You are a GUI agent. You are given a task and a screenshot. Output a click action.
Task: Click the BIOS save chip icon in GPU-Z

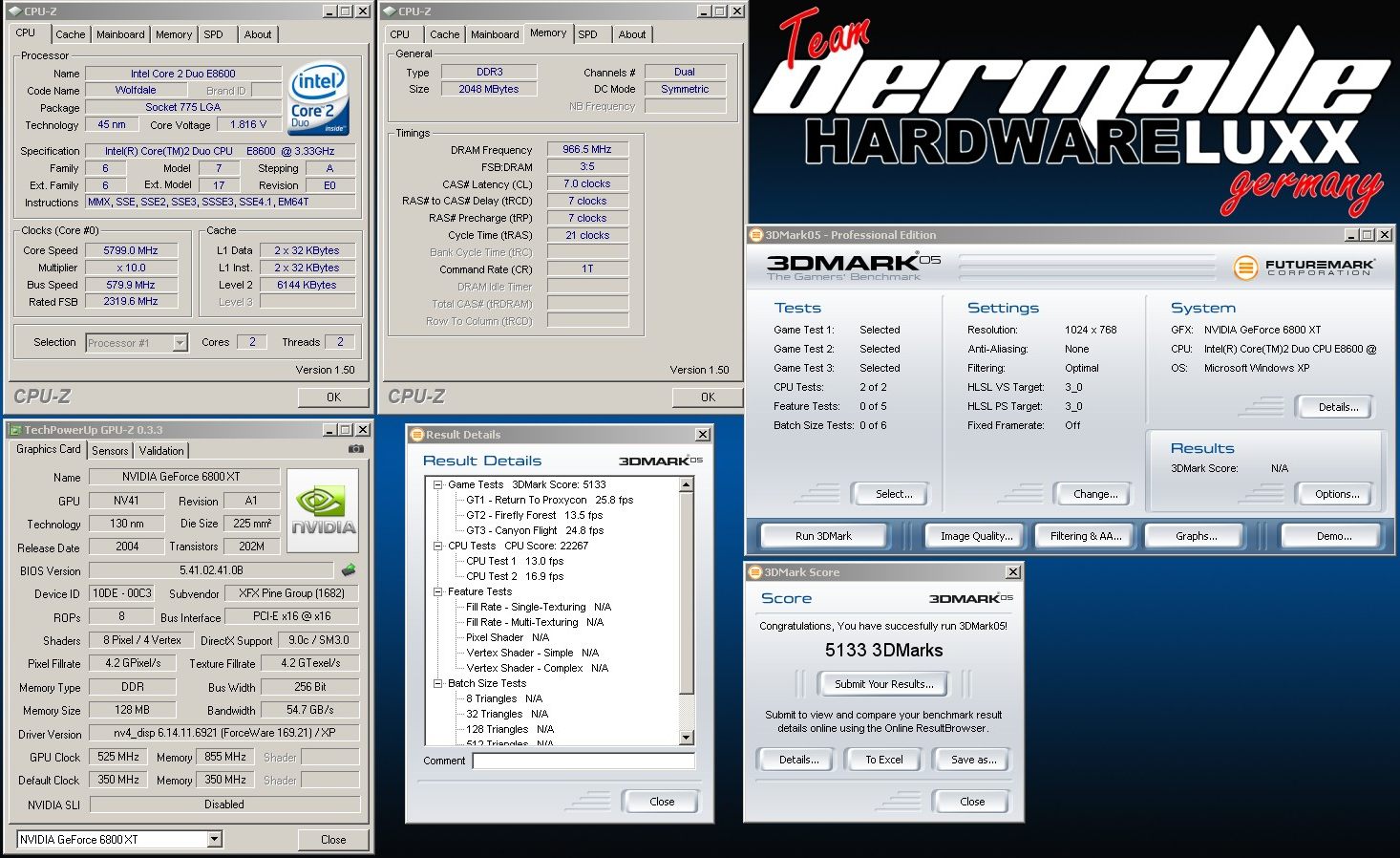pos(349,569)
